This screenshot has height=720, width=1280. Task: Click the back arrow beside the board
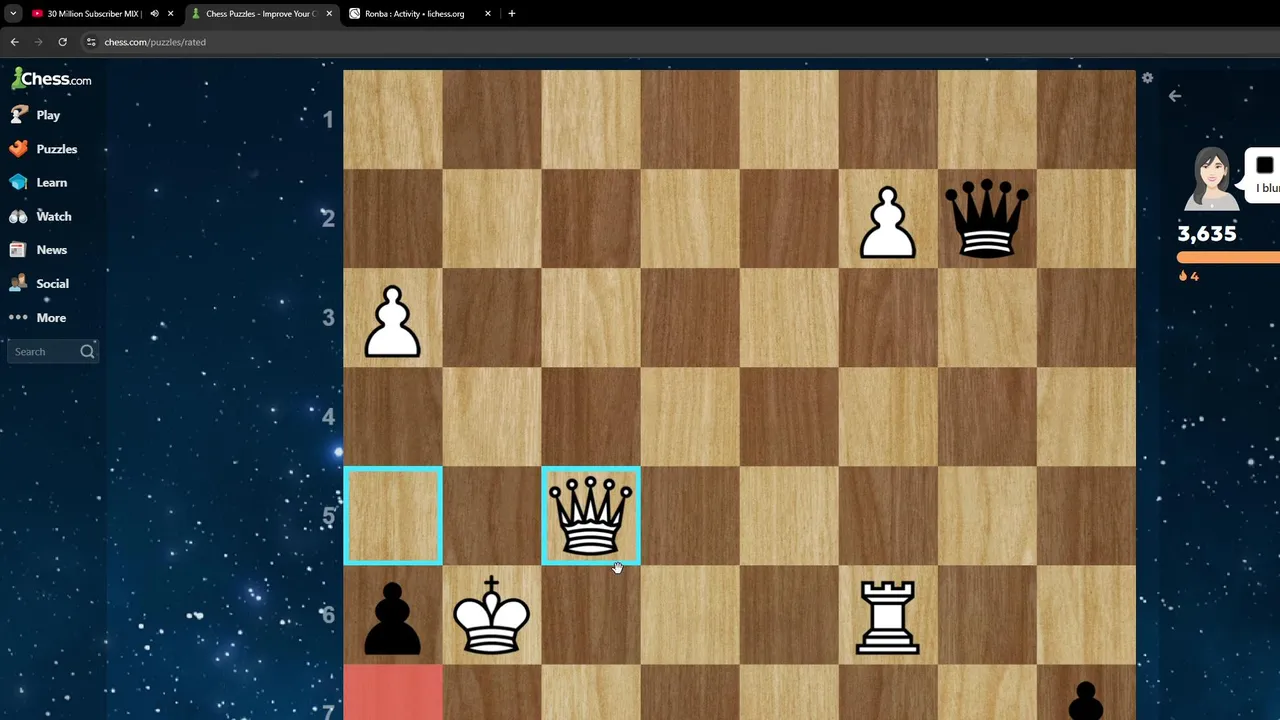pos(1175,96)
